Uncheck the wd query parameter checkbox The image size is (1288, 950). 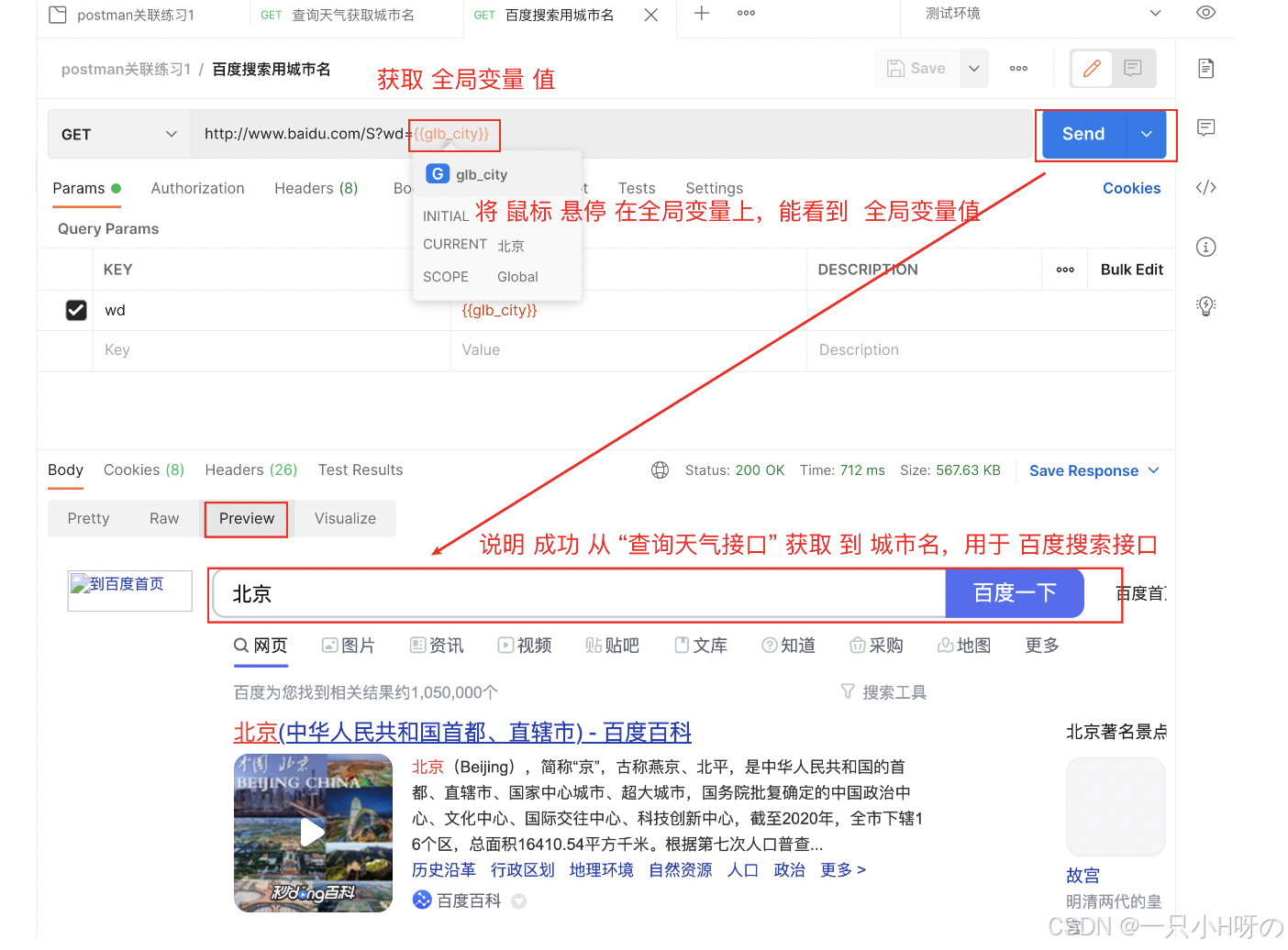[76, 310]
